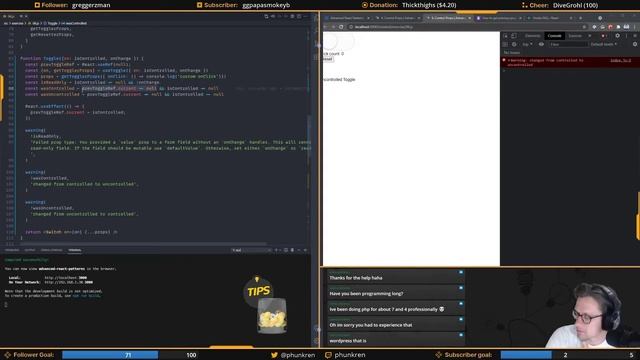The width and height of the screenshot is (640, 360).
Task: Open DevTools settings gear in tab bar
Action: tap(618, 36)
